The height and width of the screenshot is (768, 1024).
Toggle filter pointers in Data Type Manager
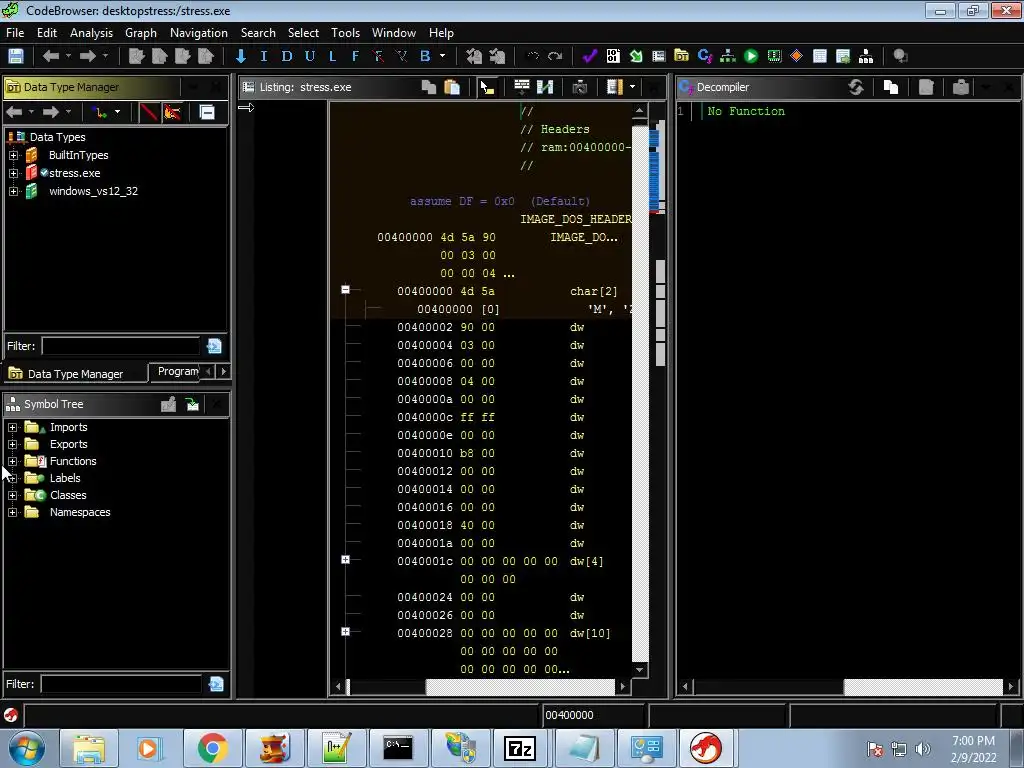tap(172, 112)
